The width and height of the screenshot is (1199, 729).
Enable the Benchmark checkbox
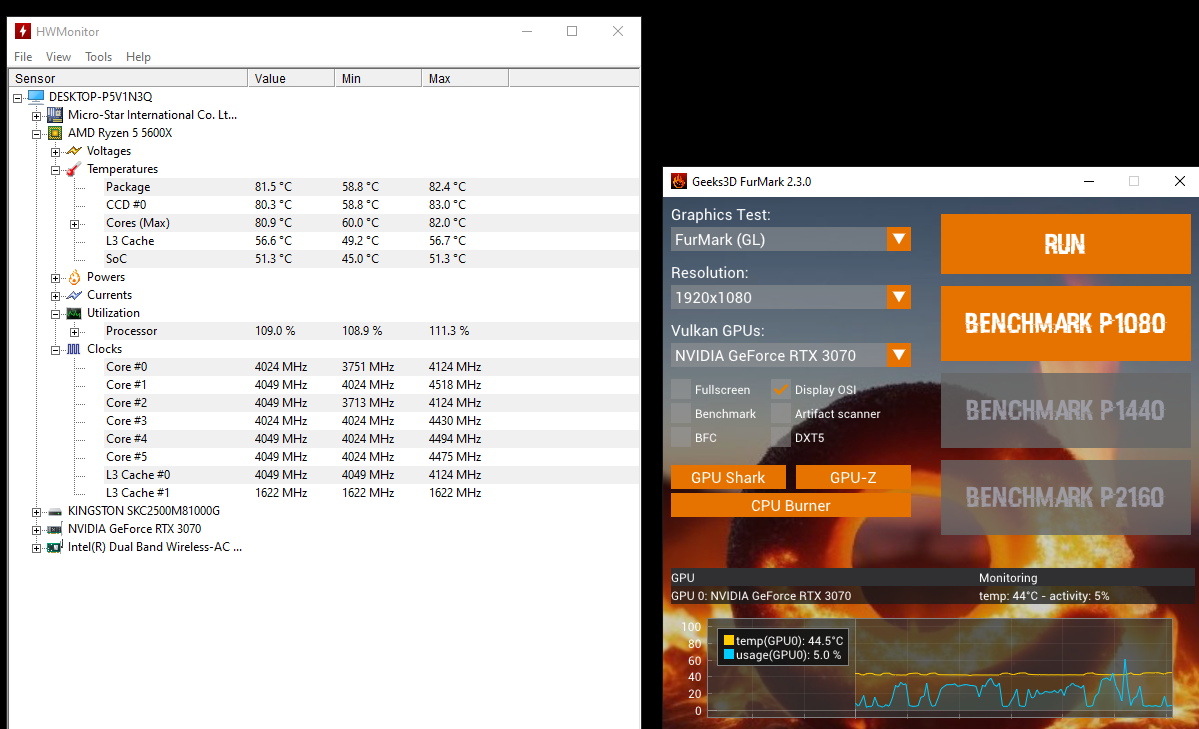tap(681, 414)
